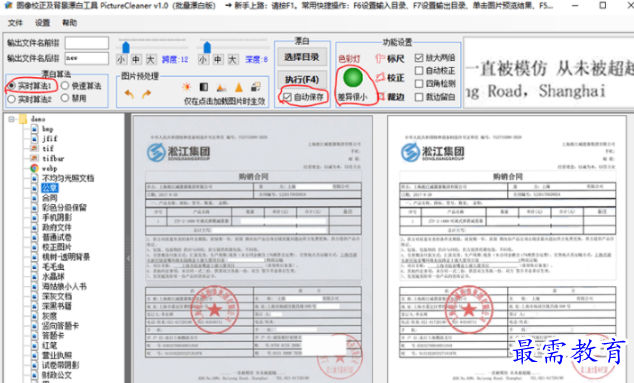Click the 选择目录 button
634x383 pixels.
[x=302, y=57]
